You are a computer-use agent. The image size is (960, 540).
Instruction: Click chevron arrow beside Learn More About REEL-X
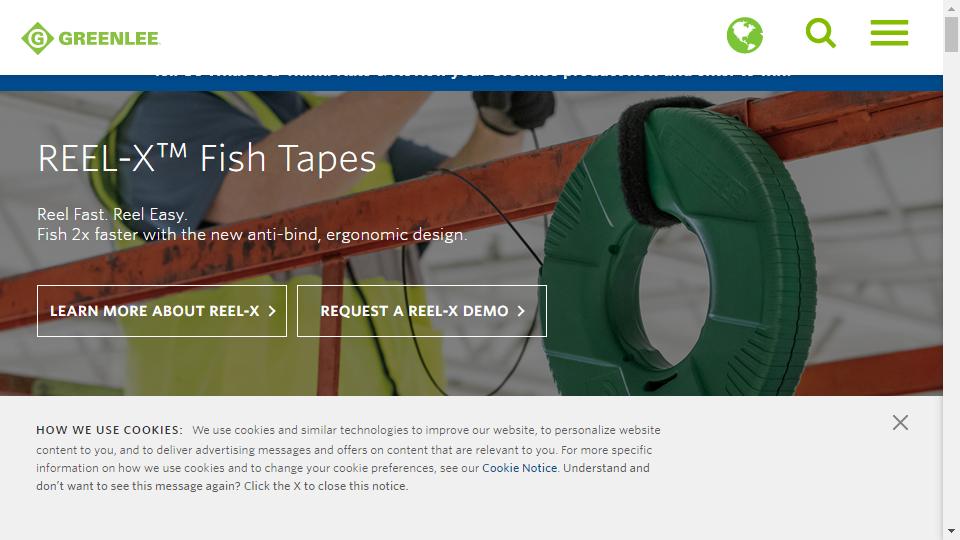pos(272,311)
